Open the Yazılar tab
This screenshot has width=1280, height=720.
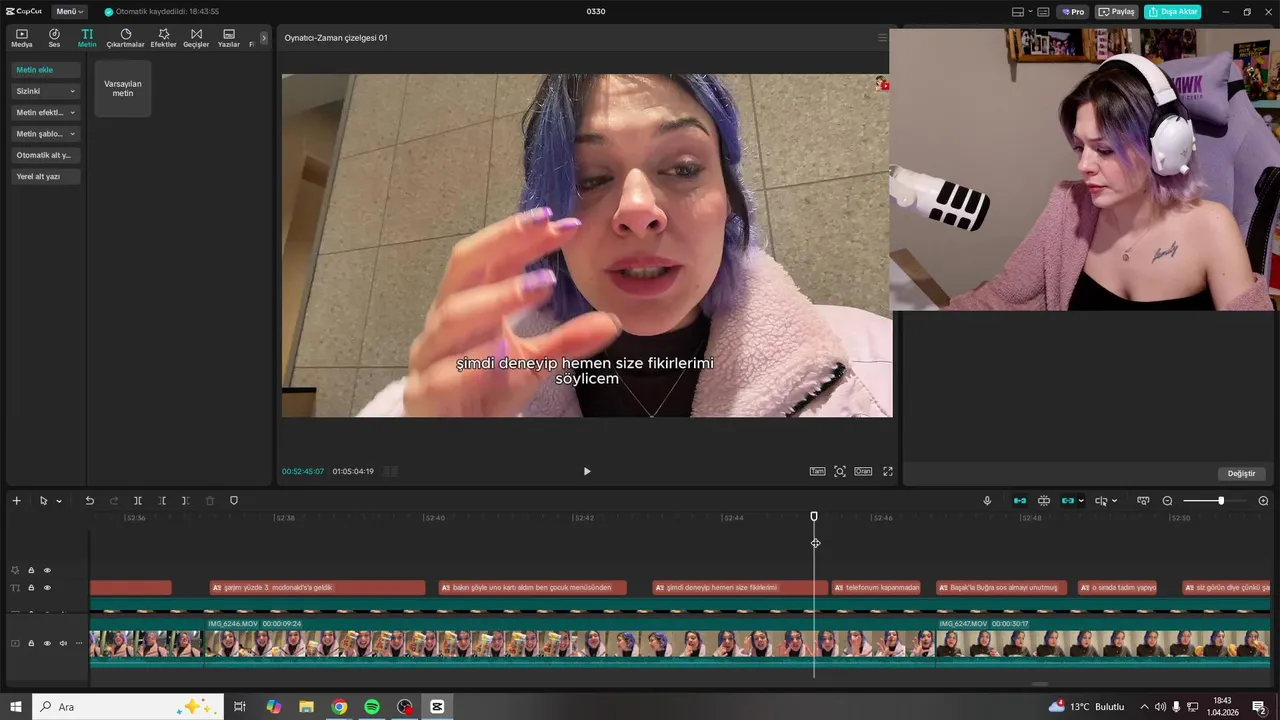pyautogui.click(x=229, y=38)
